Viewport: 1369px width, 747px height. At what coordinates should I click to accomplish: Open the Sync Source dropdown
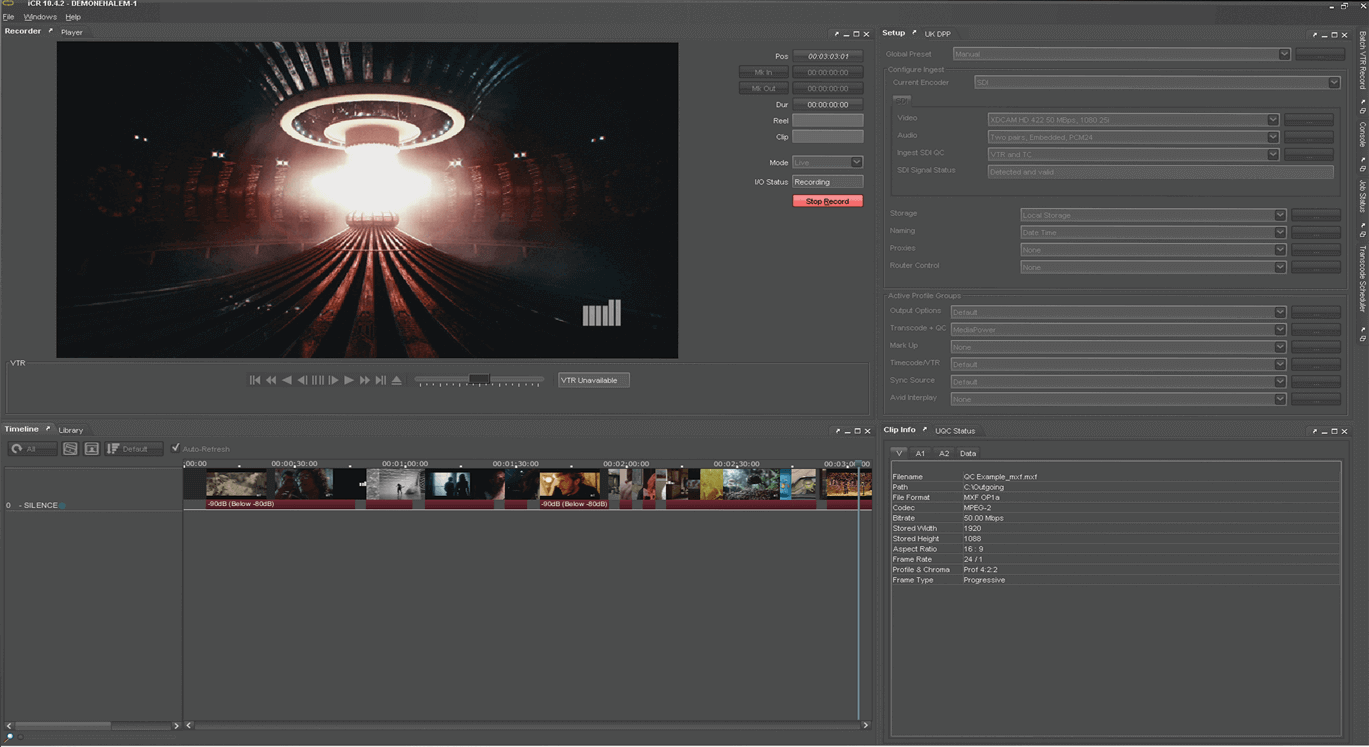pos(1118,382)
